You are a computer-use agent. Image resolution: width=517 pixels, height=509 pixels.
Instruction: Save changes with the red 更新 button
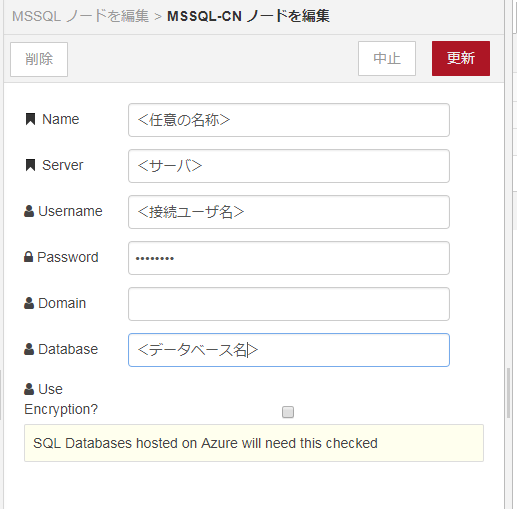[461, 58]
